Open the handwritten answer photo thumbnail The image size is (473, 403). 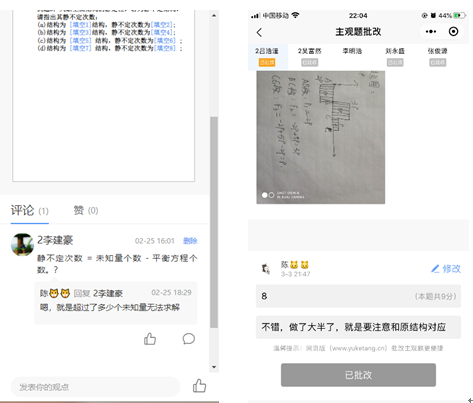[x=321, y=137]
